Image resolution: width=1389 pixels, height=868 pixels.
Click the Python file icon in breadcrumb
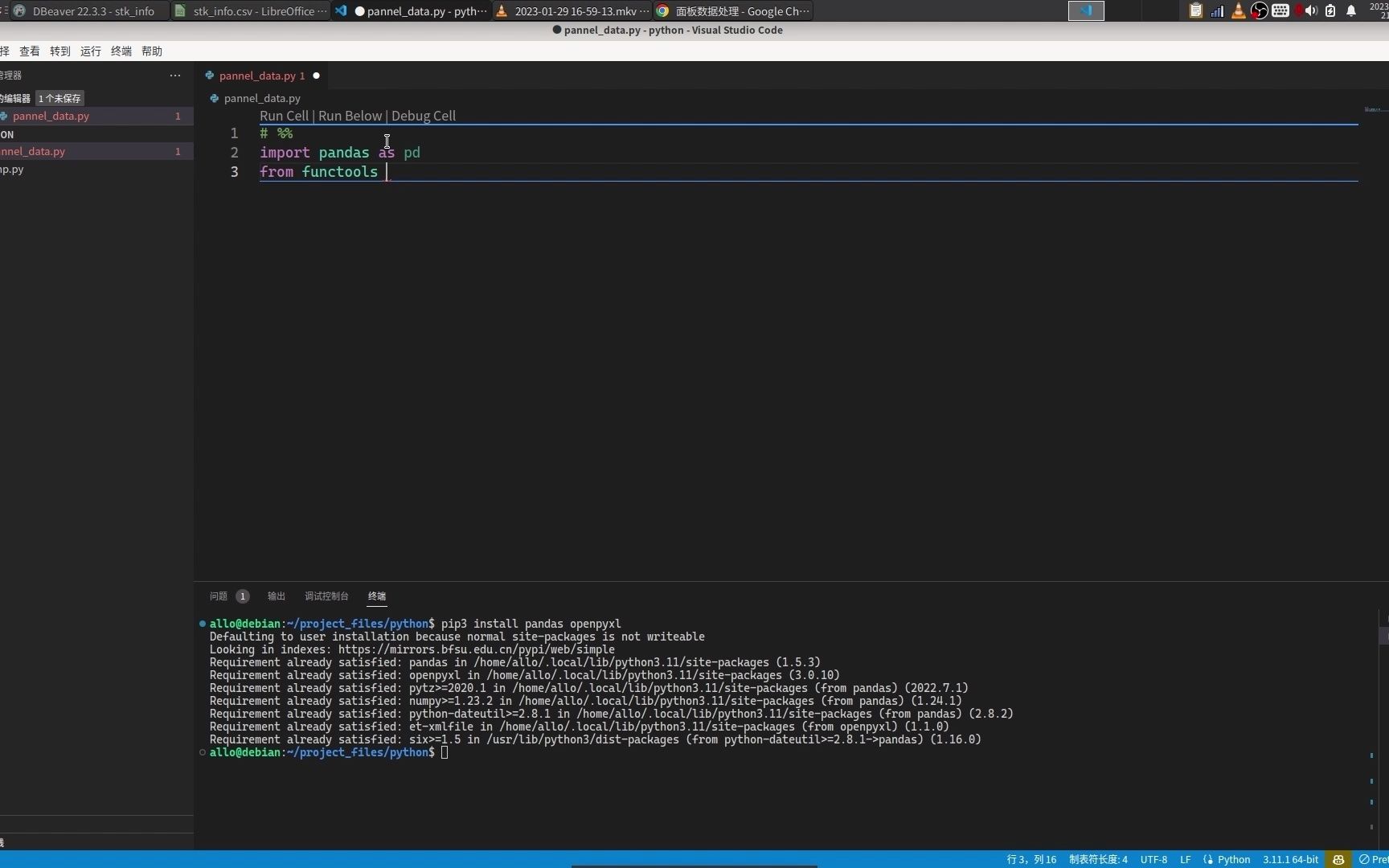[x=214, y=98]
